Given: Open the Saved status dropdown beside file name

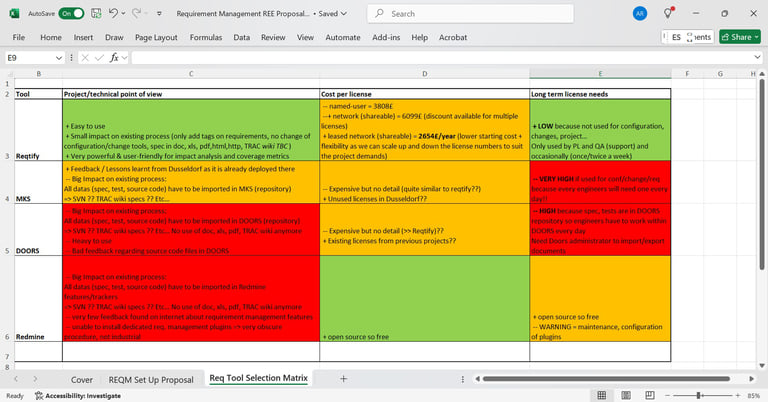Looking at the screenshot, I should (333, 14).
